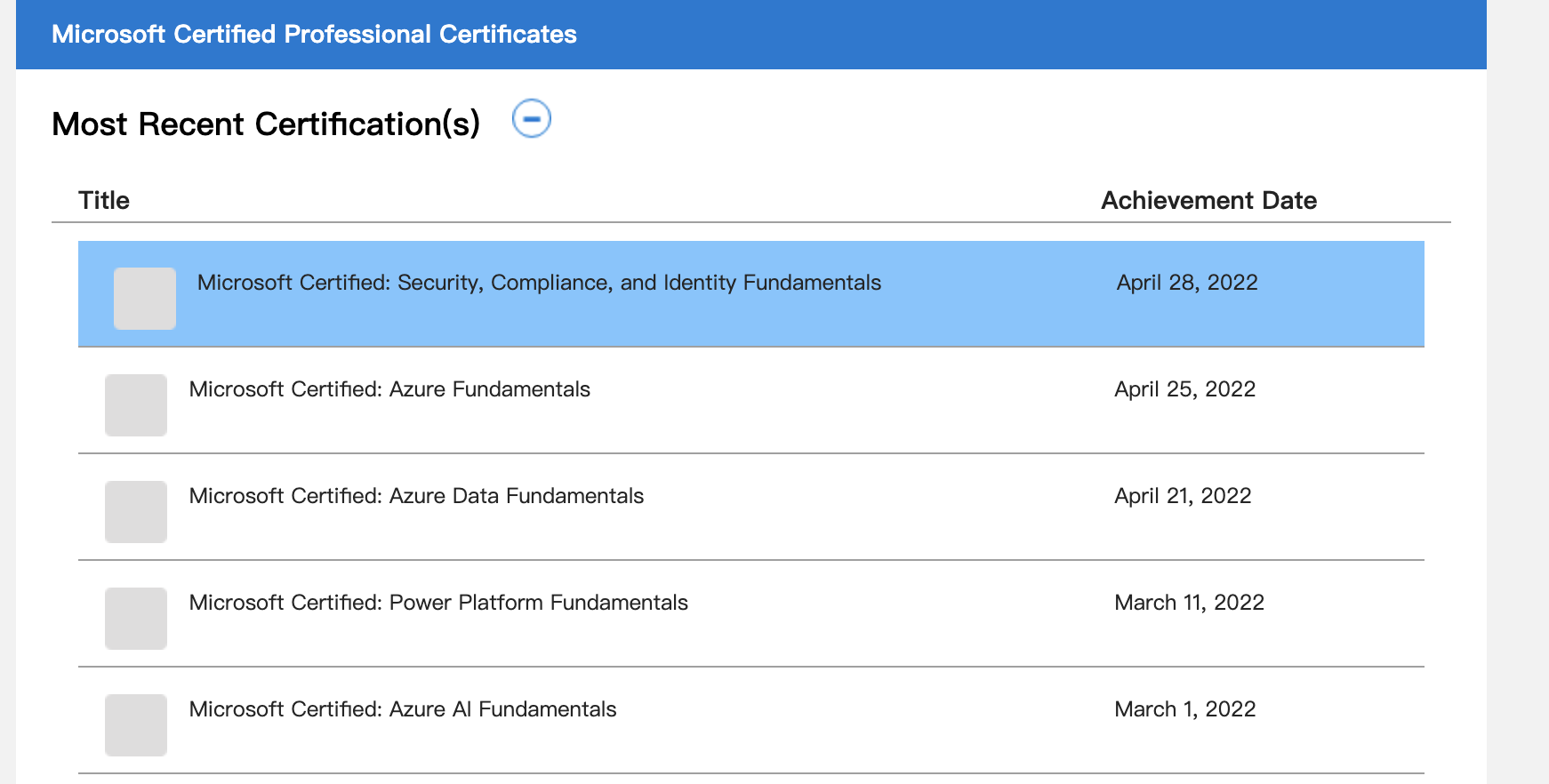Open the Security, Compliance, and Identity Fundamentals badge thumbnail
The width and height of the screenshot is (1549, 784).
coord(145,299)
